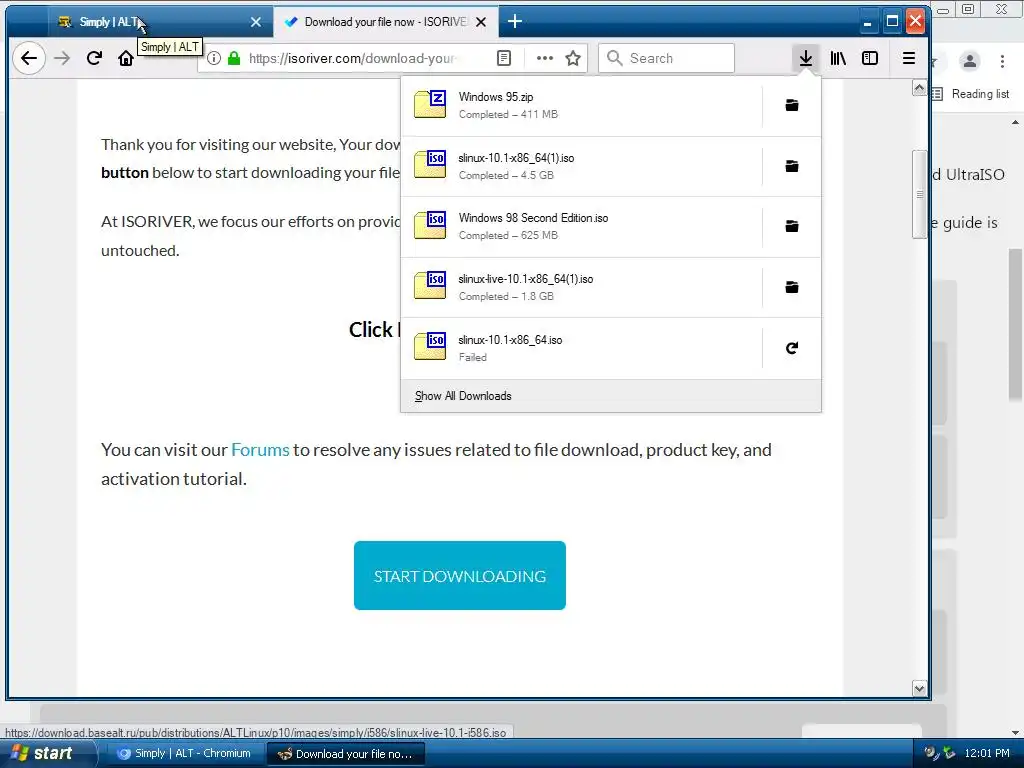Open the library bookshelf icon
The width and height of the screenshot is (1024, 768).
pyautogui.click(x=838, y=59)
